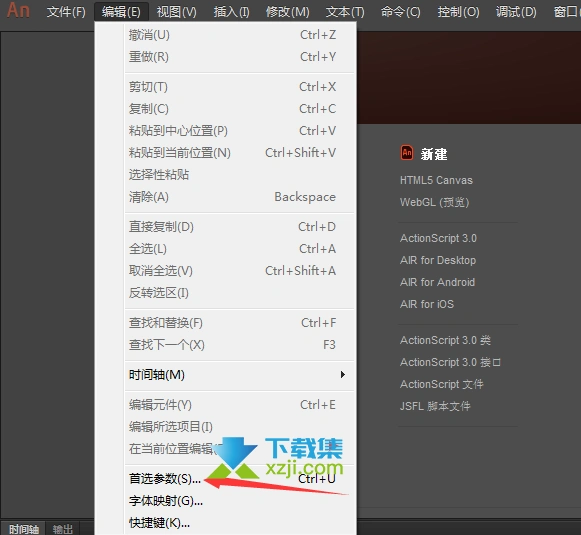Image resolution: width=581 pixels, height=535 pixels.
Task: Choose 在当前位置编辑 entry
Action: 239,449
